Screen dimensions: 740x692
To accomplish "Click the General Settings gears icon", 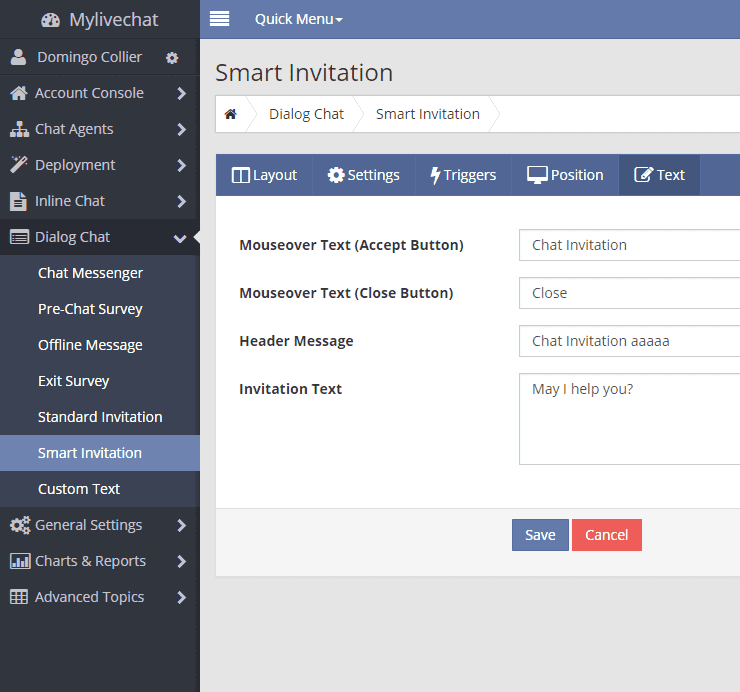I will click(20, 525).
